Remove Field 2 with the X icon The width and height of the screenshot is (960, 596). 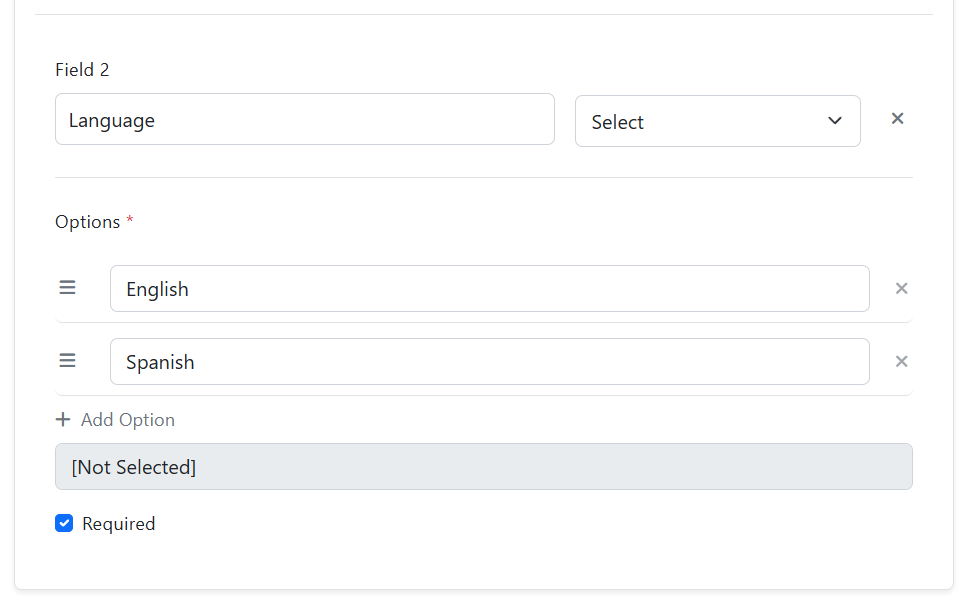[x=897, y=119]
